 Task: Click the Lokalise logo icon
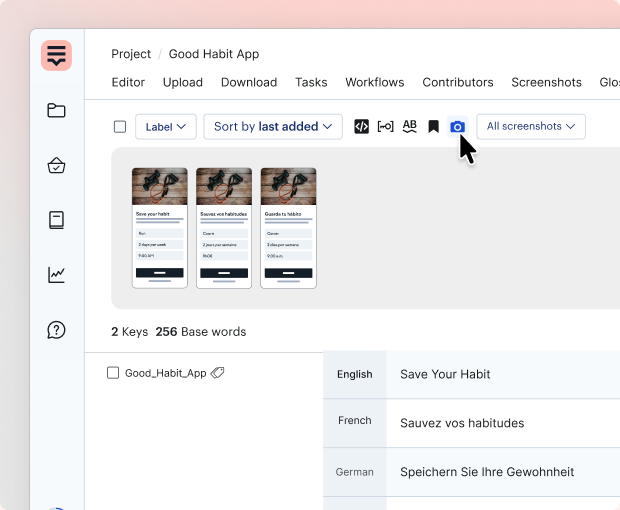coord(56,55)
